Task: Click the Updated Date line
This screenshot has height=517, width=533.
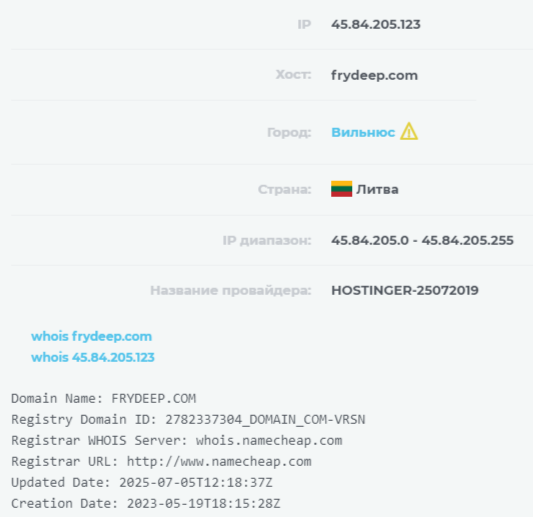Action: click(x=142, y=483)
